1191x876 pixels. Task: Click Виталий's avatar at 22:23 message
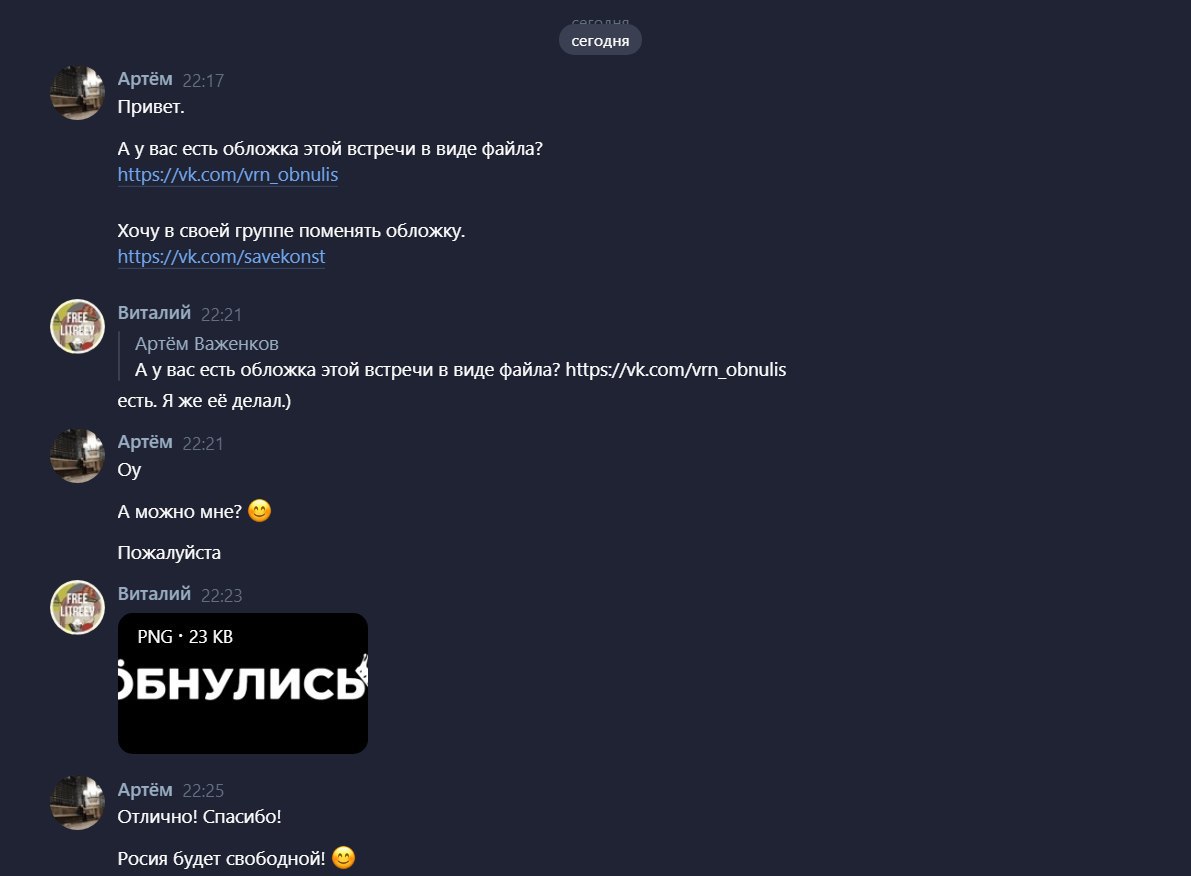pyautogui.click(x=77, y=608)
